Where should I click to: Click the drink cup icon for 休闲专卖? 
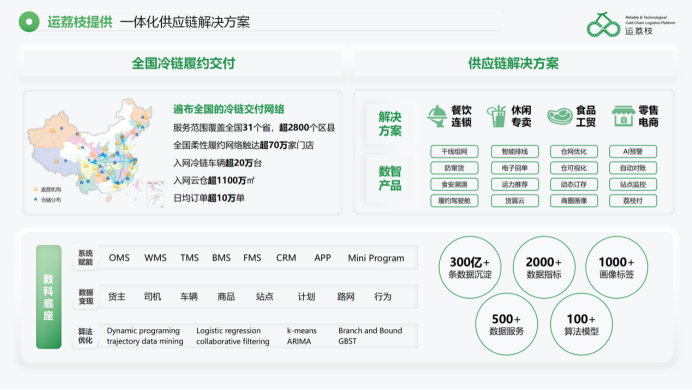tap(496, 116)
